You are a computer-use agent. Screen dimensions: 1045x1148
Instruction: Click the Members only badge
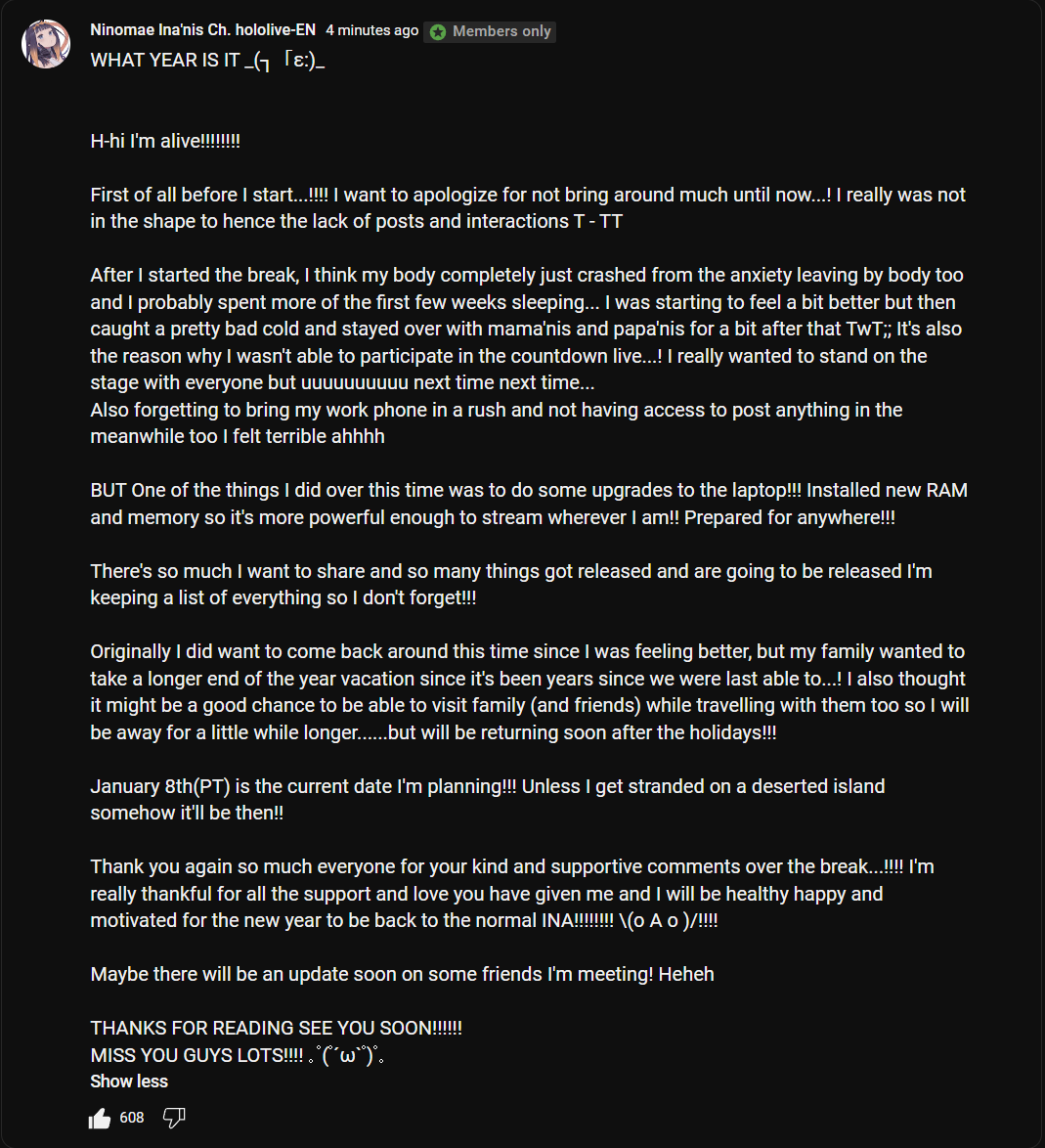click(490, 31)
